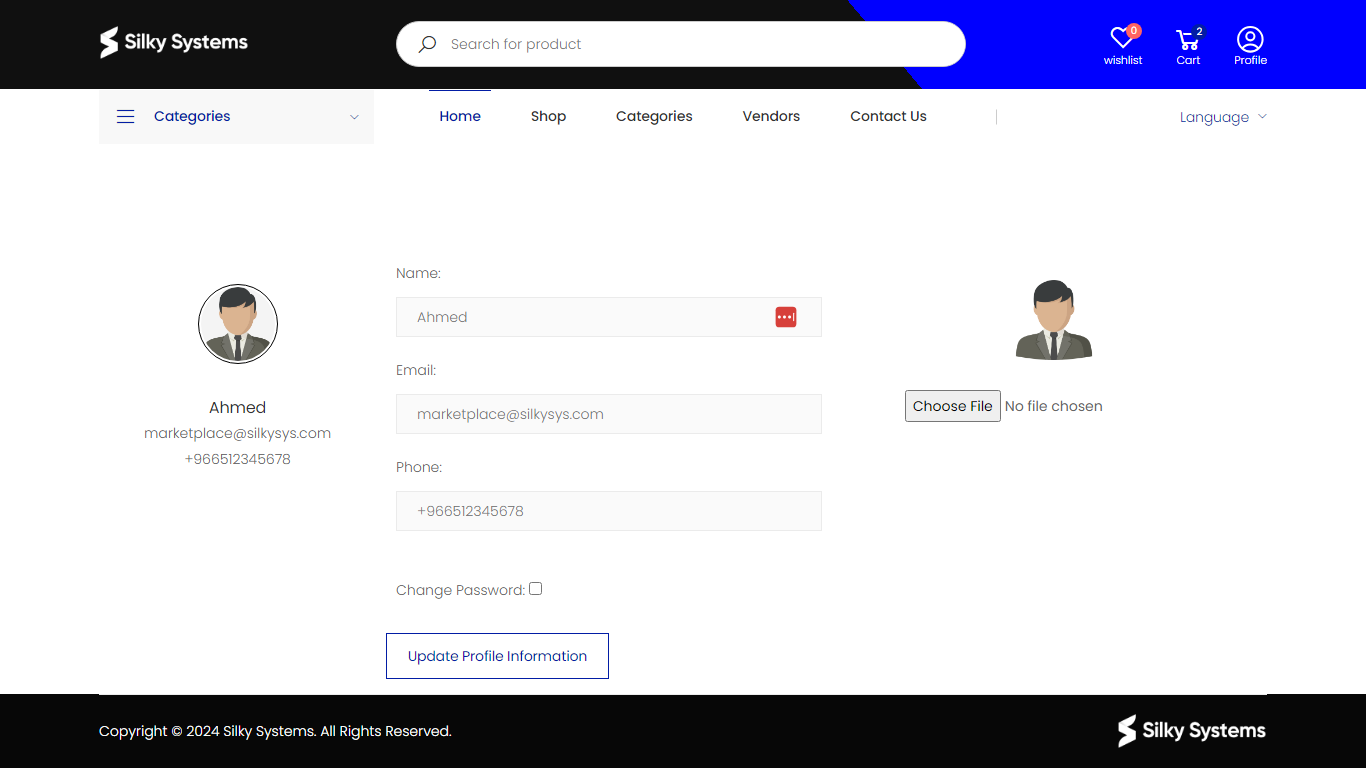This screenshot has width=1366, height=769.
Task: Go to the Shop menu item
Action: coord(548,116)
